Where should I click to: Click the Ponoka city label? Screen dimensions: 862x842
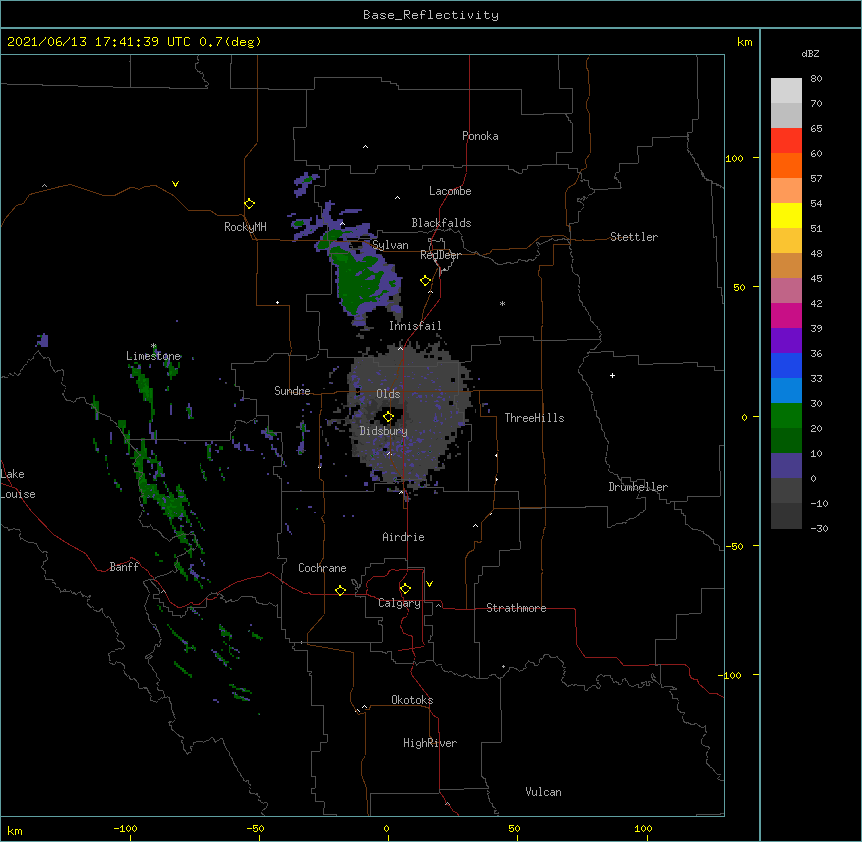tap(480, 136)
